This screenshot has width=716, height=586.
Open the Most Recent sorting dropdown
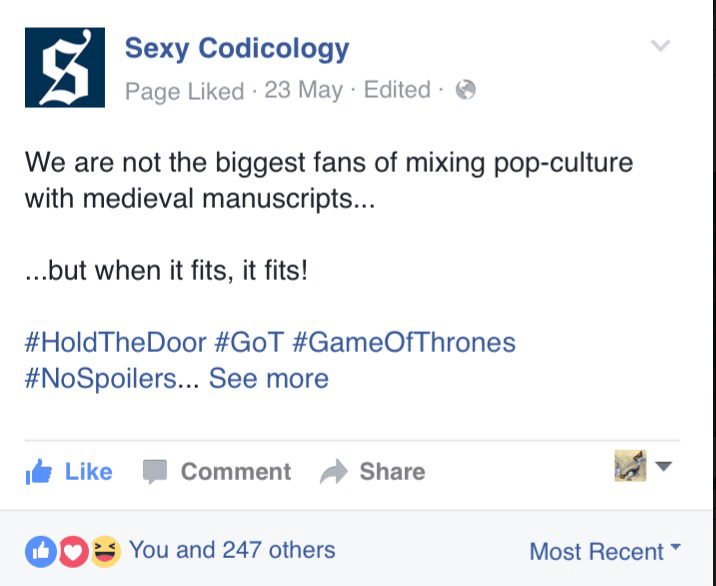pos(604,551)
